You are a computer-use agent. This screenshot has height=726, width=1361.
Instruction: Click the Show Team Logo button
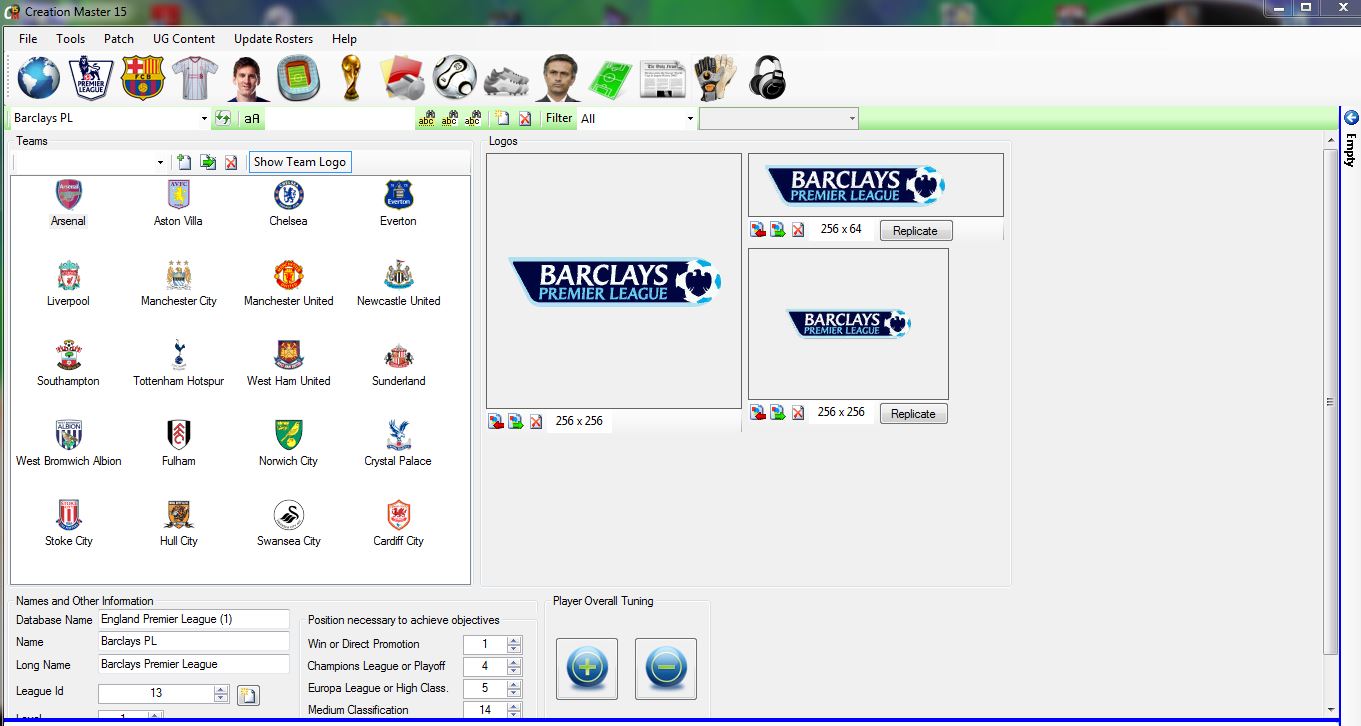click(x=300, y=162)
